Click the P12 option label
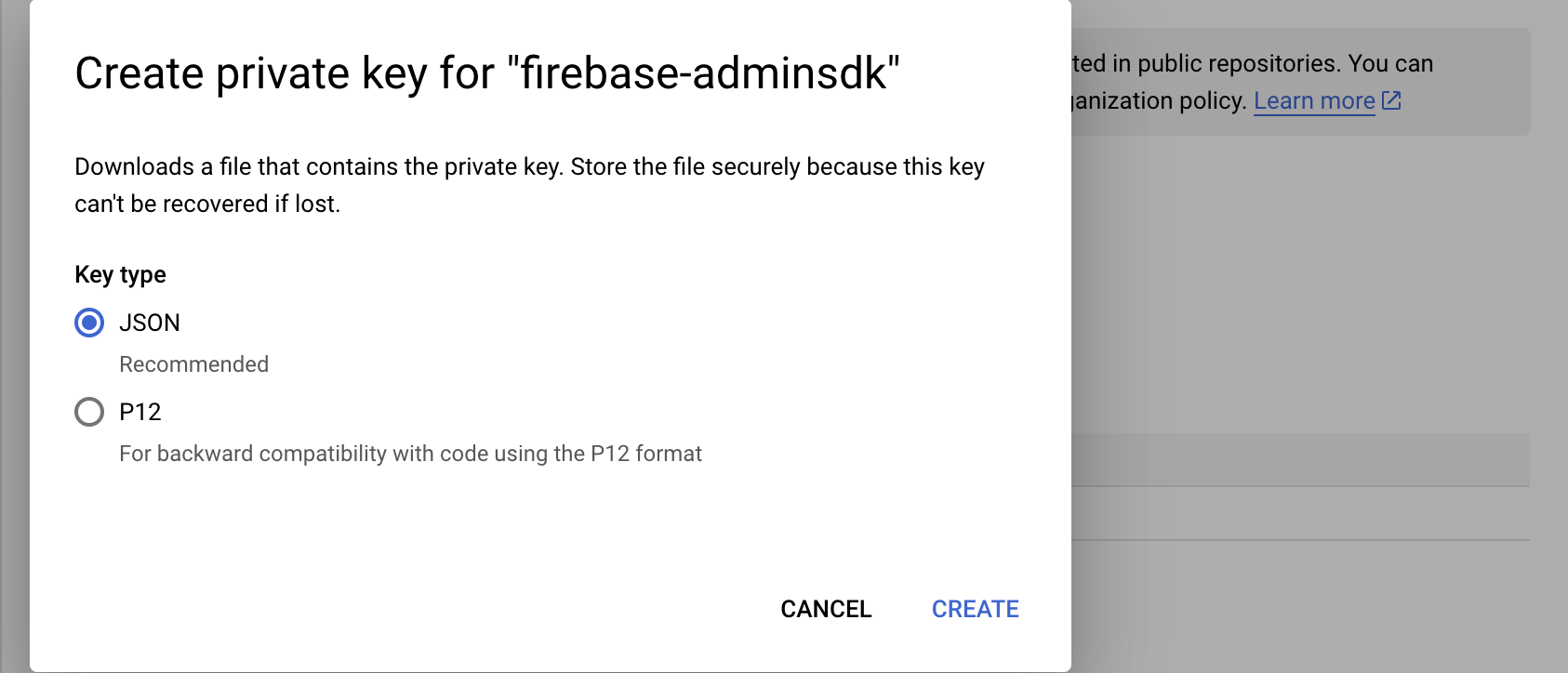 pyautogui.click(x=140, y=412)
